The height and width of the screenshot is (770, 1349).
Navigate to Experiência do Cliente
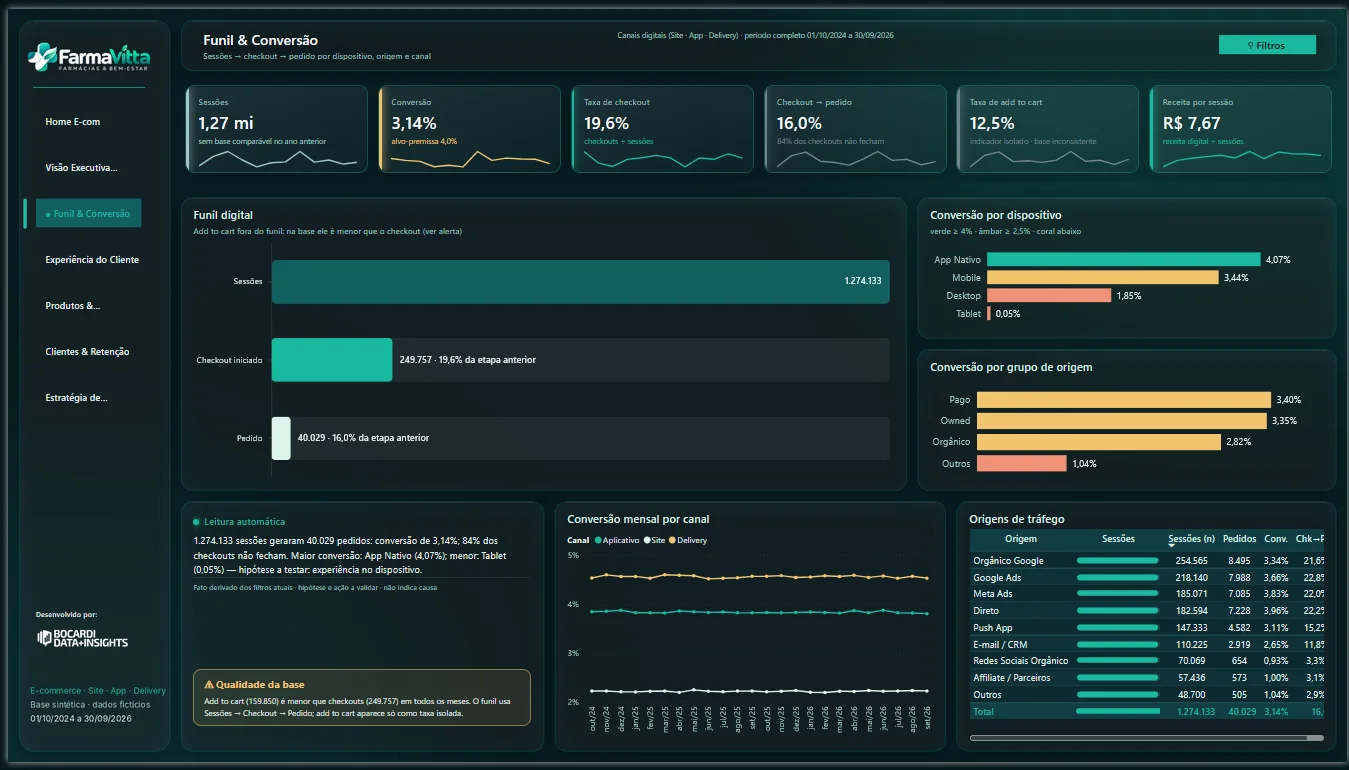coord(92,260)
